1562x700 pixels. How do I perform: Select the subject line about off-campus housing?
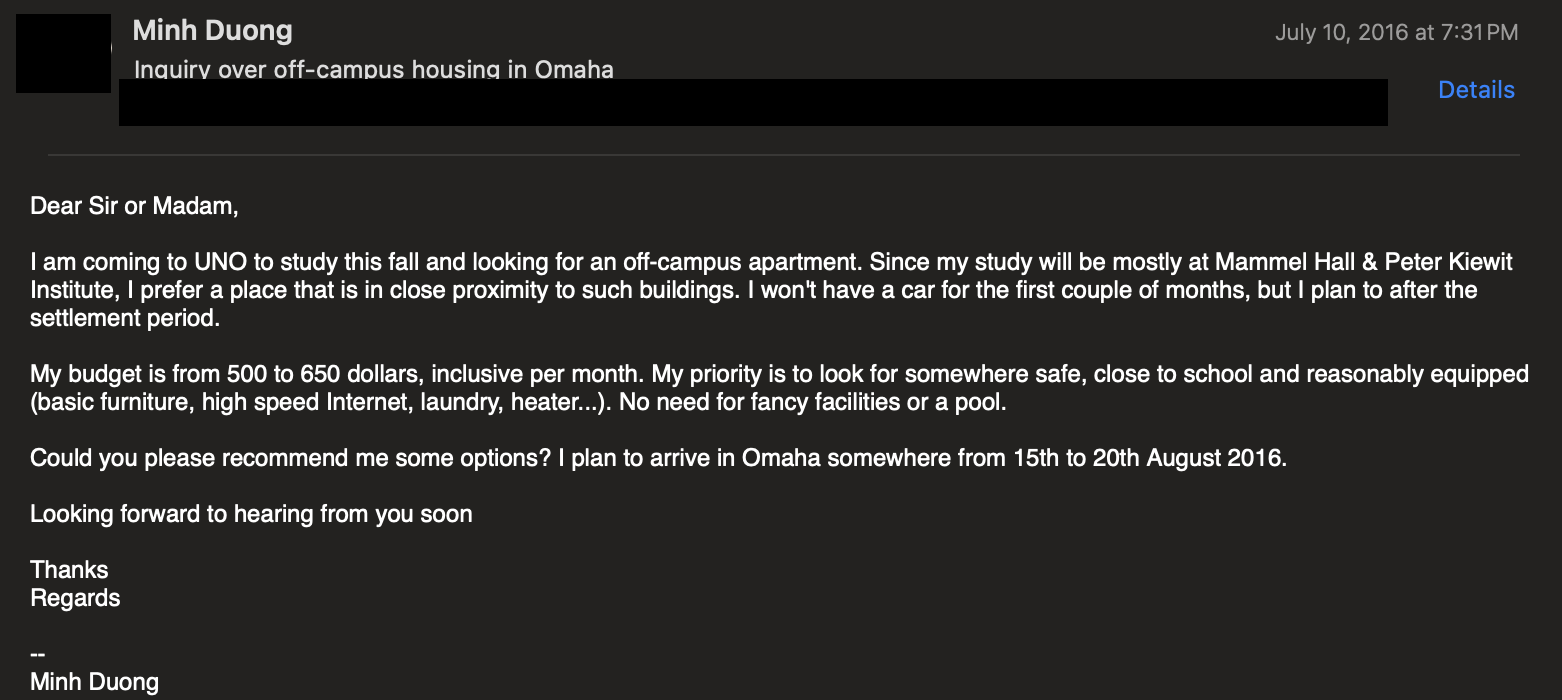pyautogui.click(x=373, y=69)
